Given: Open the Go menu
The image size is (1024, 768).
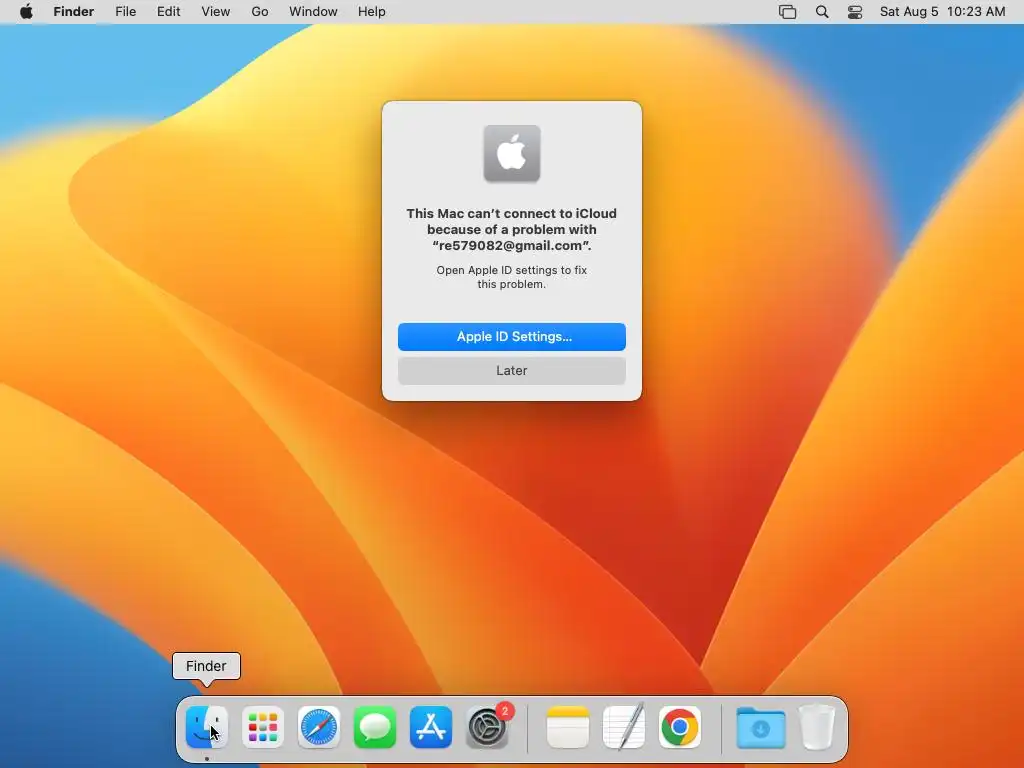Looking at the screenshot, I should point(260,12).
